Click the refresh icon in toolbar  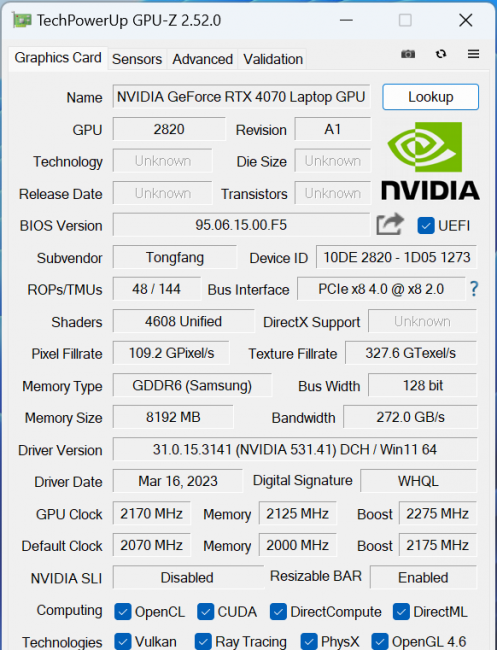[441, 54]
